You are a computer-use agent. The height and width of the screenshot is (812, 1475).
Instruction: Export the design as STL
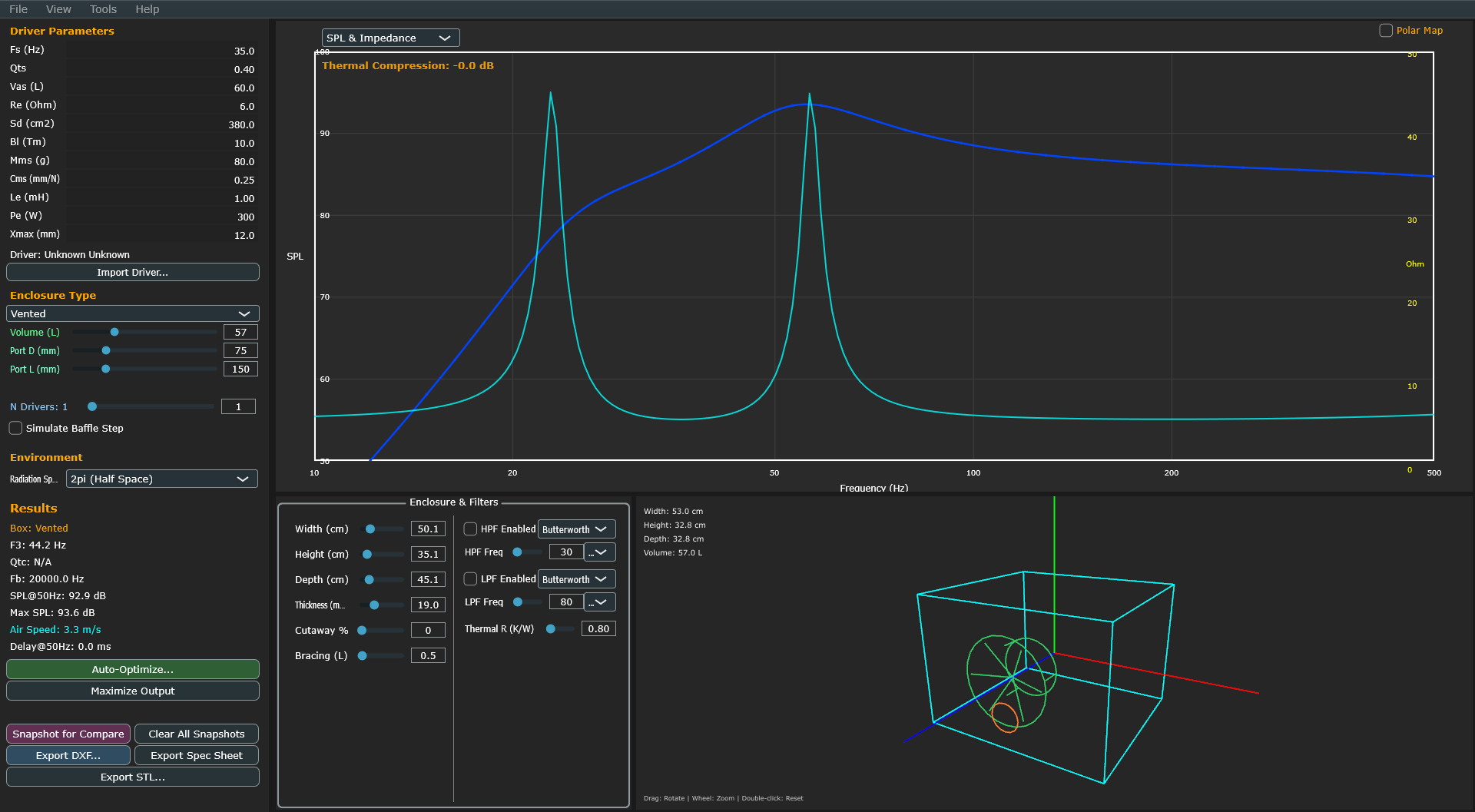pos(132,777)
